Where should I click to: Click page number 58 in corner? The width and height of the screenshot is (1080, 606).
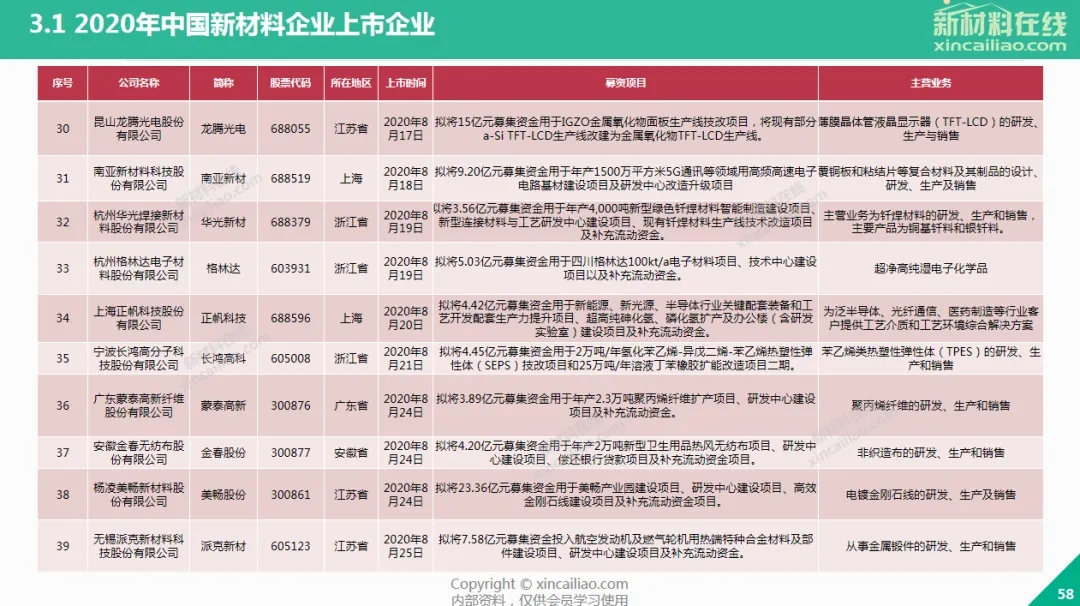coord(1065,594)
